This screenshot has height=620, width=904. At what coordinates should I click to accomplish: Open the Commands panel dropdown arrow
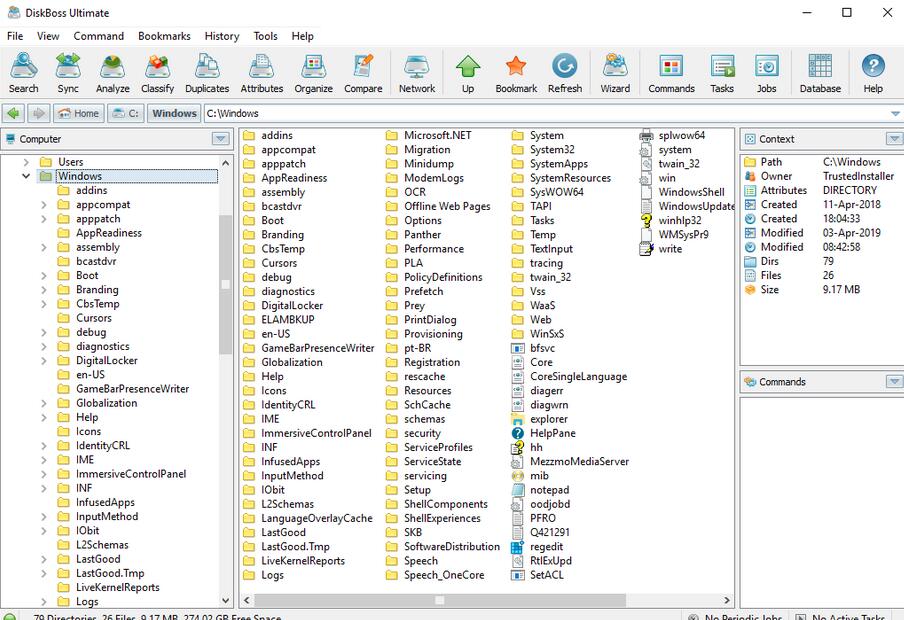pyautogui.click(x=894, y=382)
